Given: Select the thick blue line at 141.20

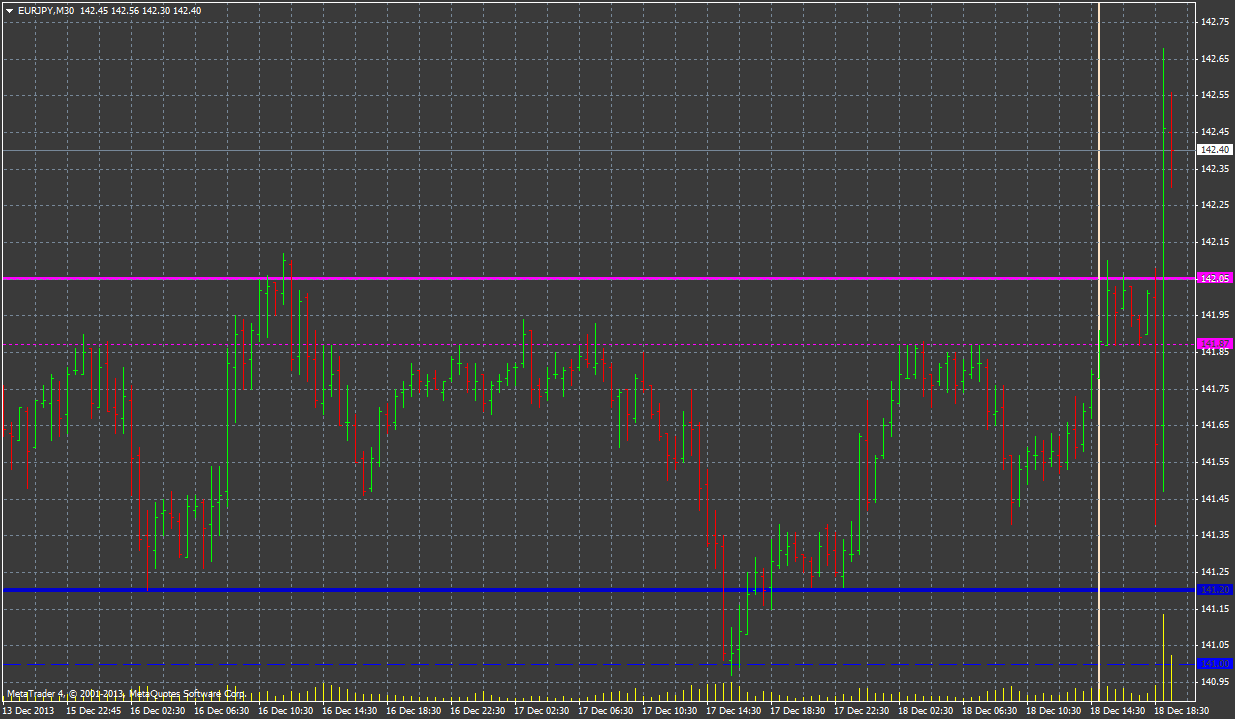Looking at the screenshot, I should (x=600, y=590).
